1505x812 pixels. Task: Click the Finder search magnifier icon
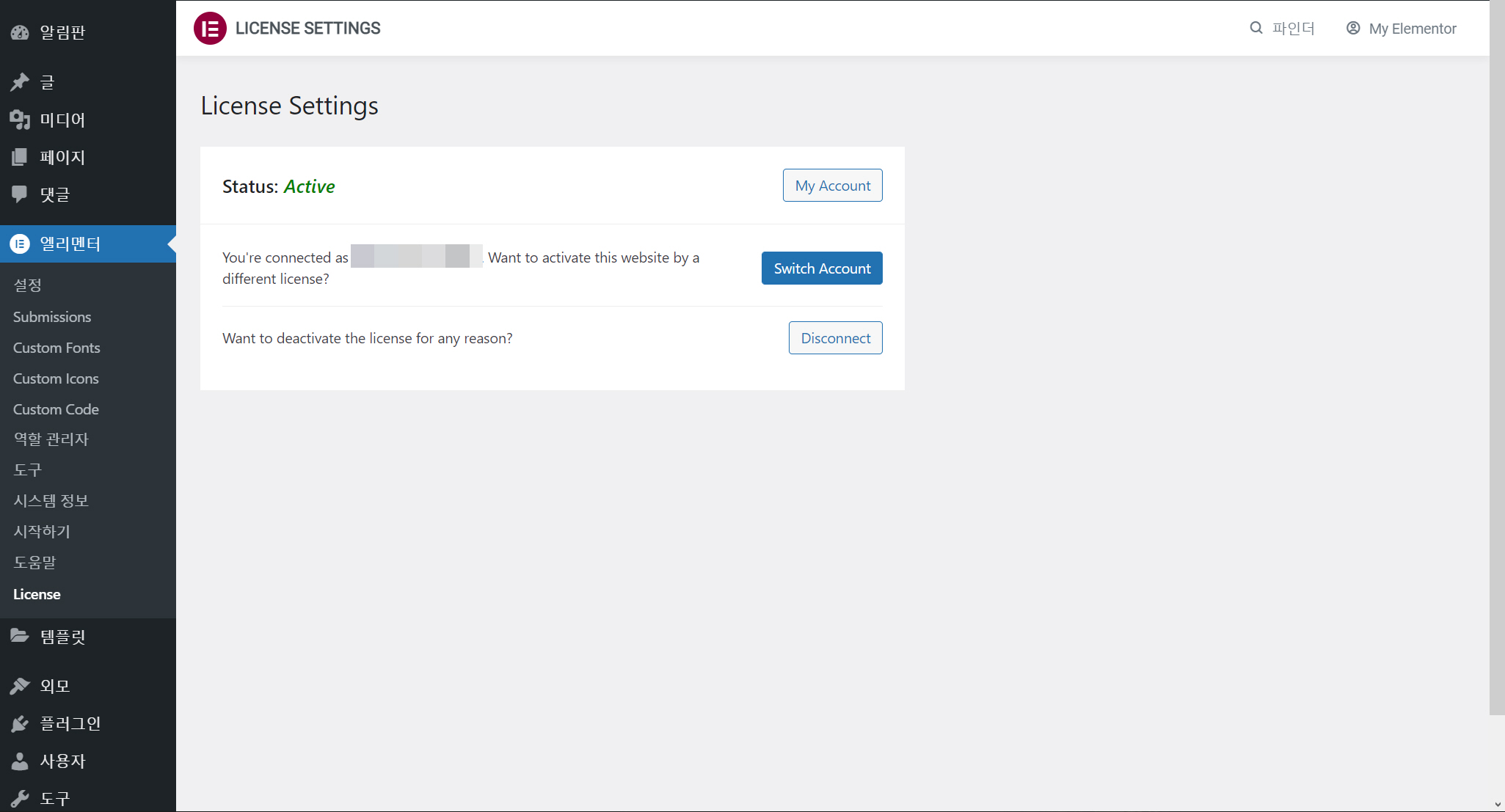[x=1256, y=28]
